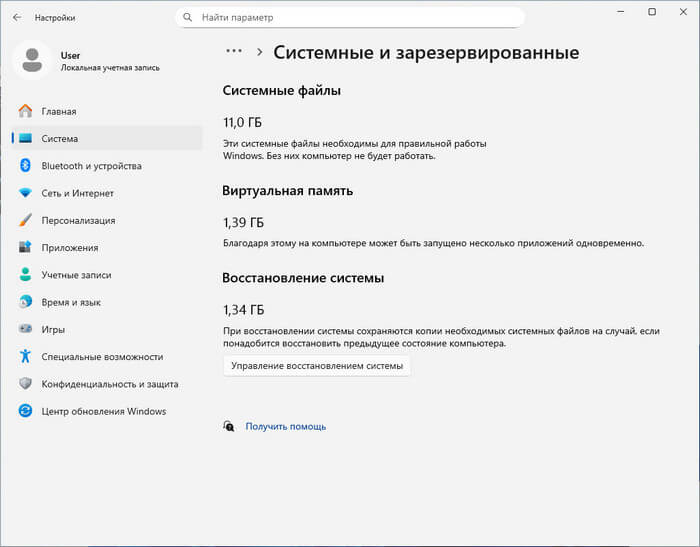Go back using the arrow button

pos(16,17)
